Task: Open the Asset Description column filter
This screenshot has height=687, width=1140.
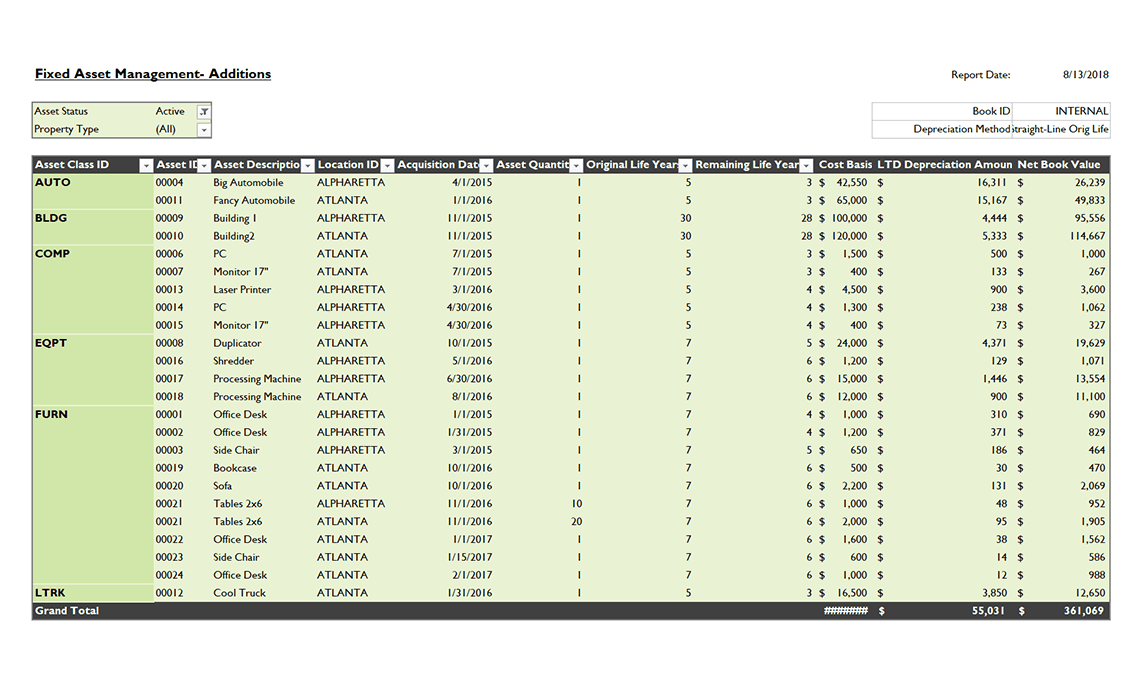Action: pos(308,165)
